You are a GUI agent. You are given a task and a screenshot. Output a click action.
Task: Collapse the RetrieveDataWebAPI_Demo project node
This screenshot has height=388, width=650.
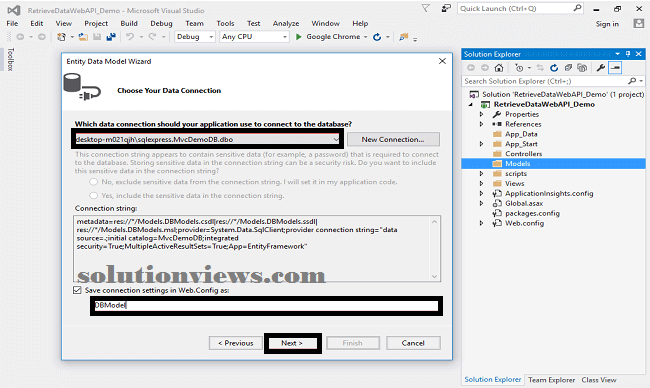point(471,104)
